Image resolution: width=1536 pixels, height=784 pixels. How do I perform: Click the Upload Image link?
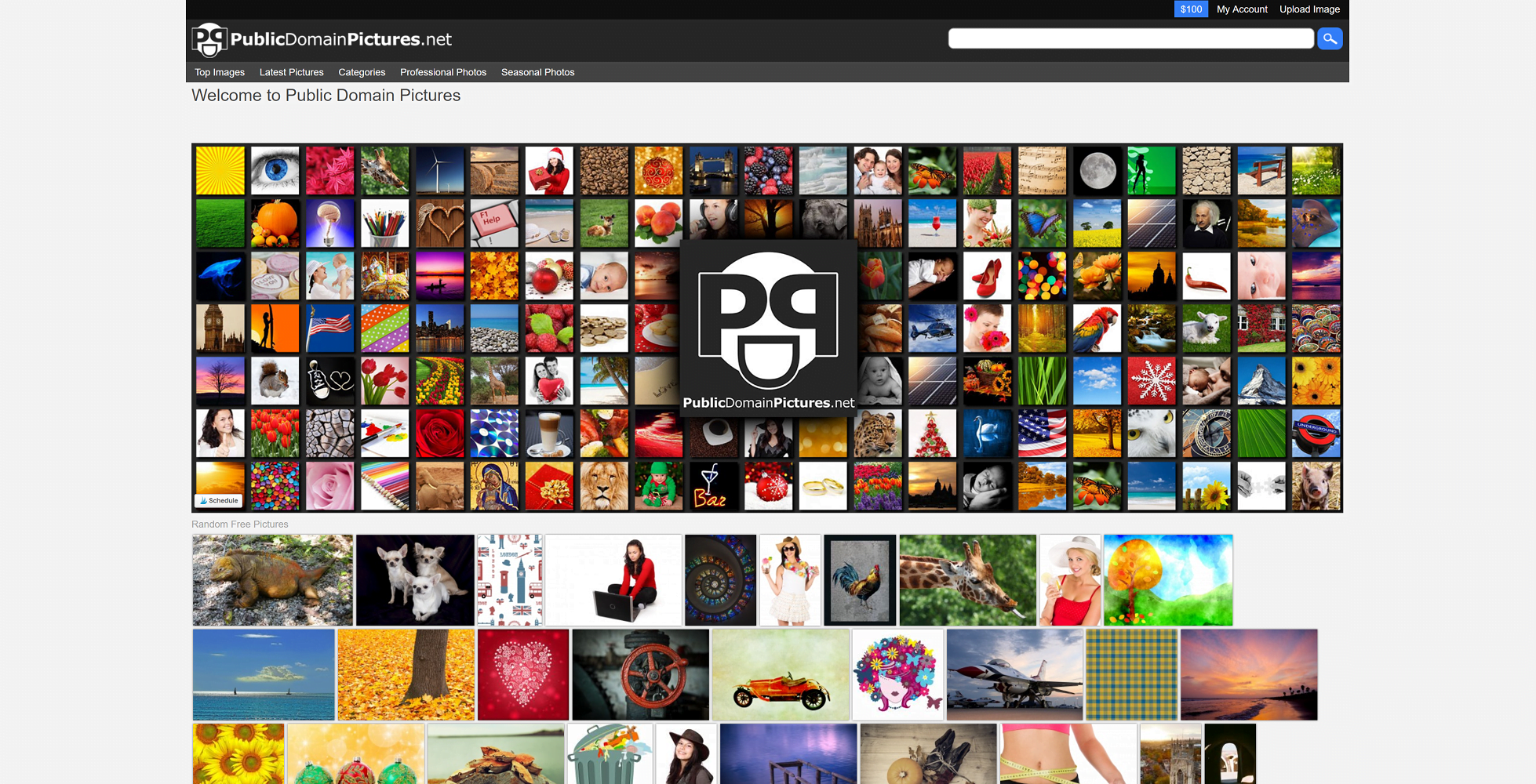tap(1309, 9)
